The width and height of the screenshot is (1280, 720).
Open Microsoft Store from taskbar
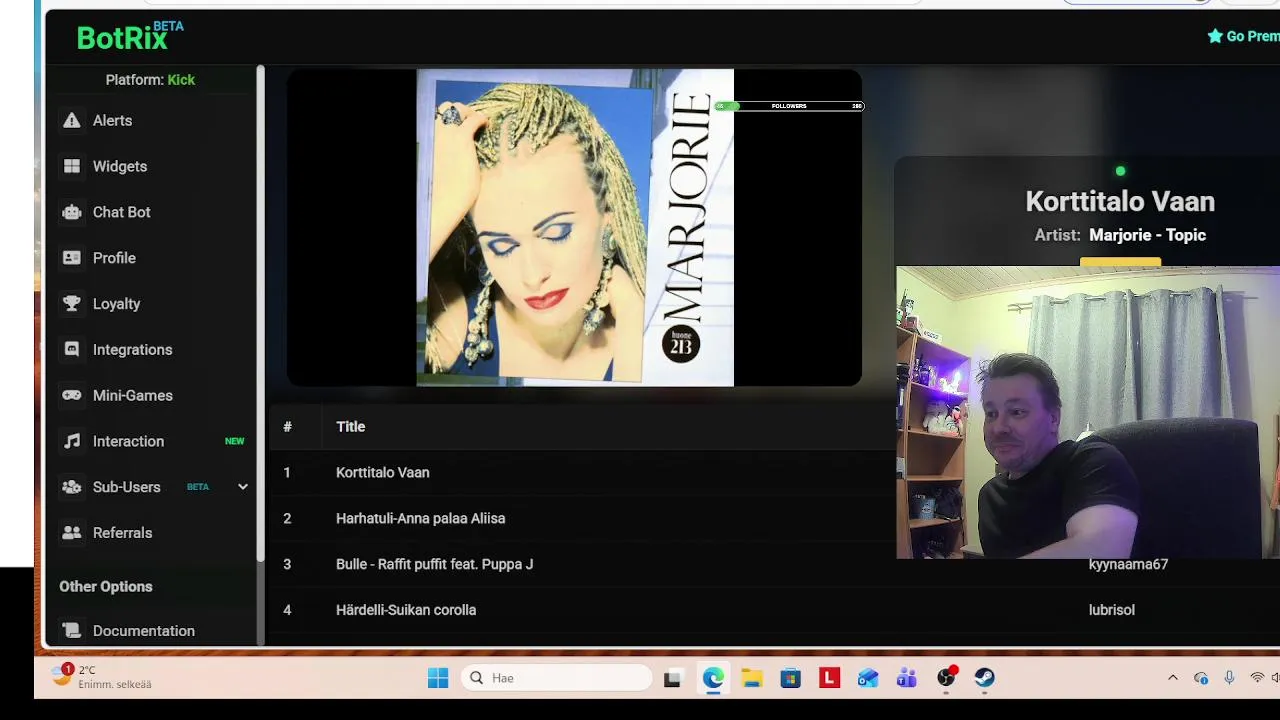(x=791, y=678)
